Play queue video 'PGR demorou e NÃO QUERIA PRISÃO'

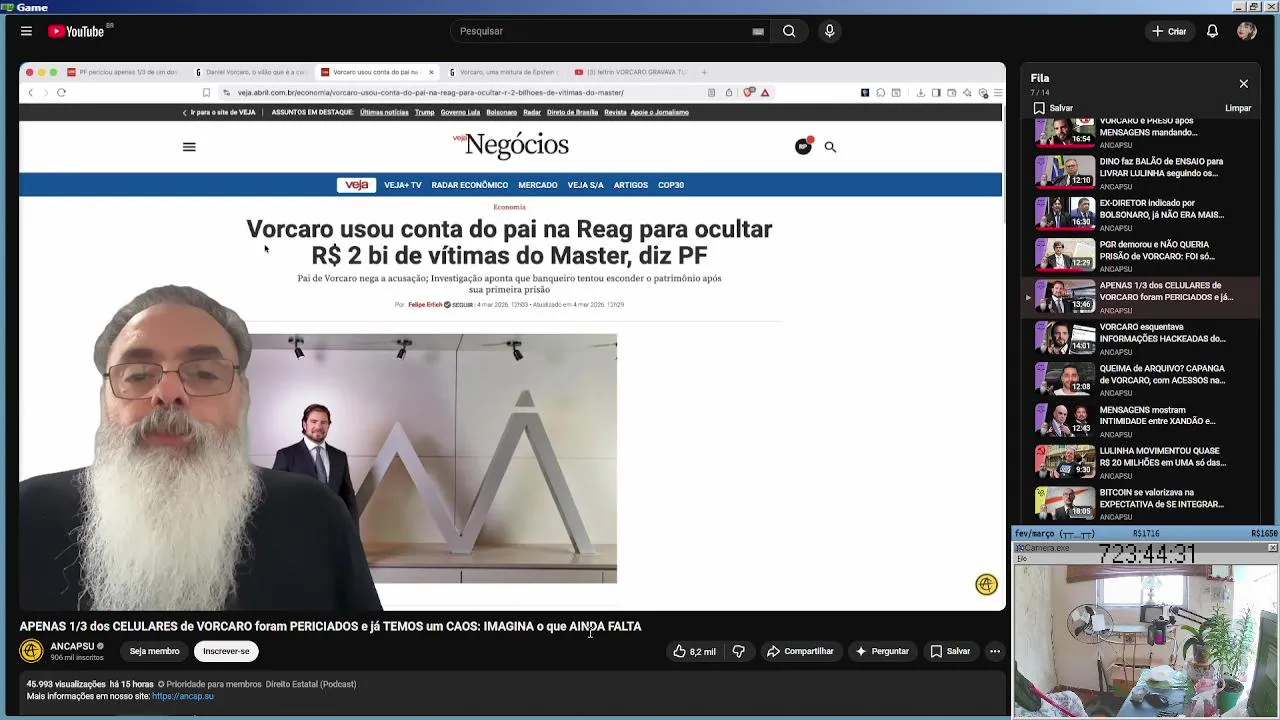pyautogui.click(x=1139, y=255)
